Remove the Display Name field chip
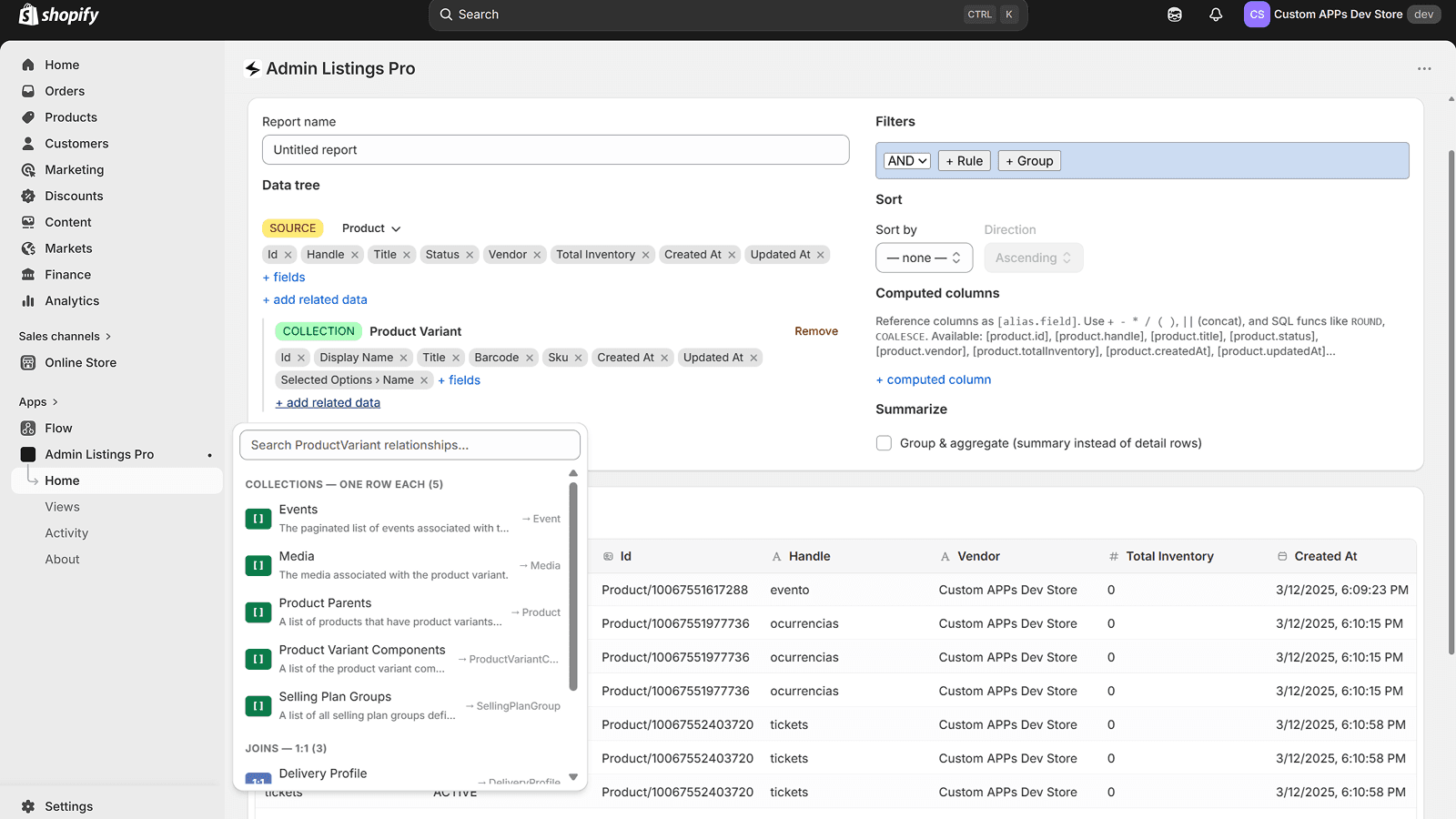This screenshot has height=819, width=1456. point(404,358)
